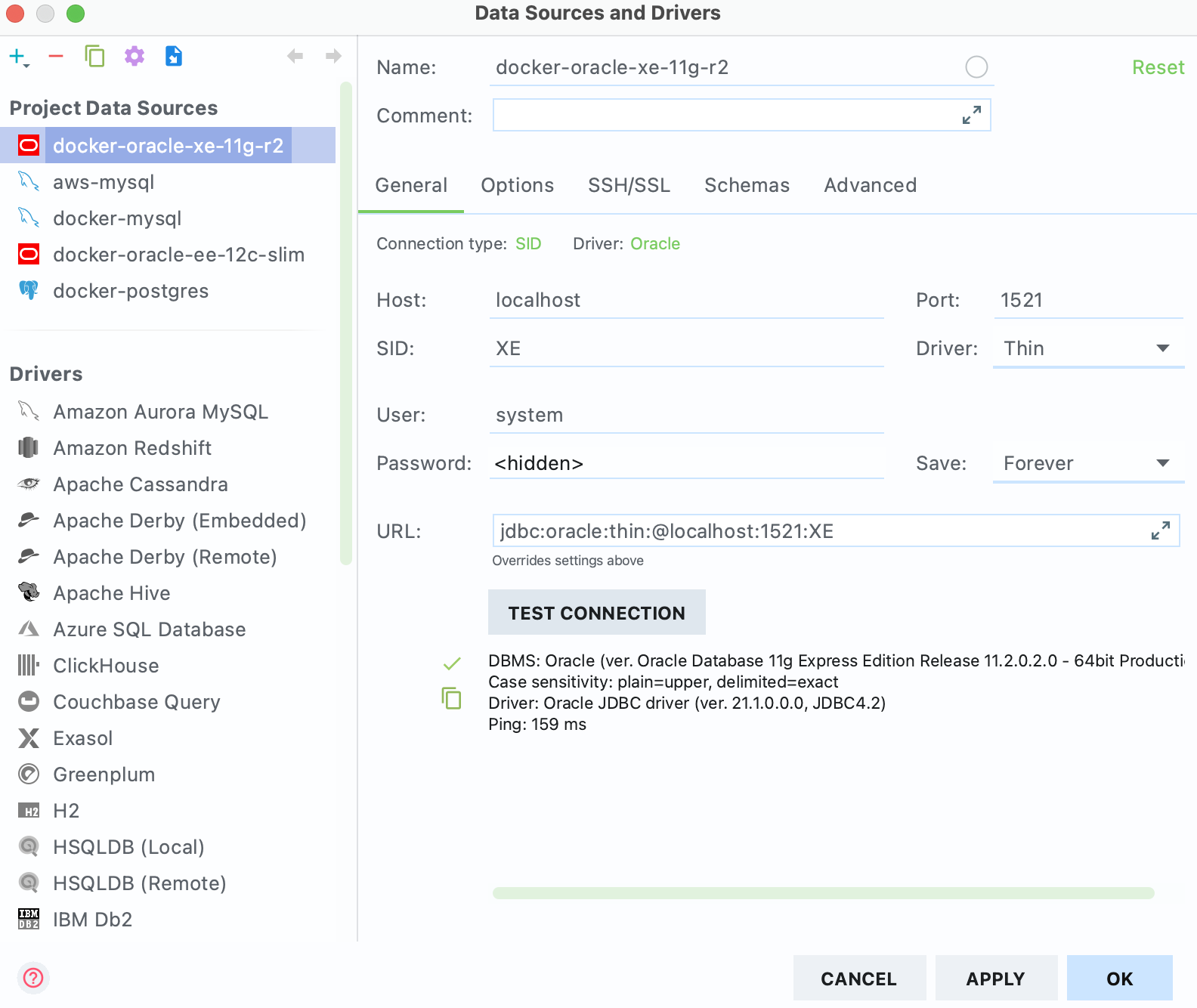Focus the User field system
Screen dimensions: 1197x1008
coord(686,415)
